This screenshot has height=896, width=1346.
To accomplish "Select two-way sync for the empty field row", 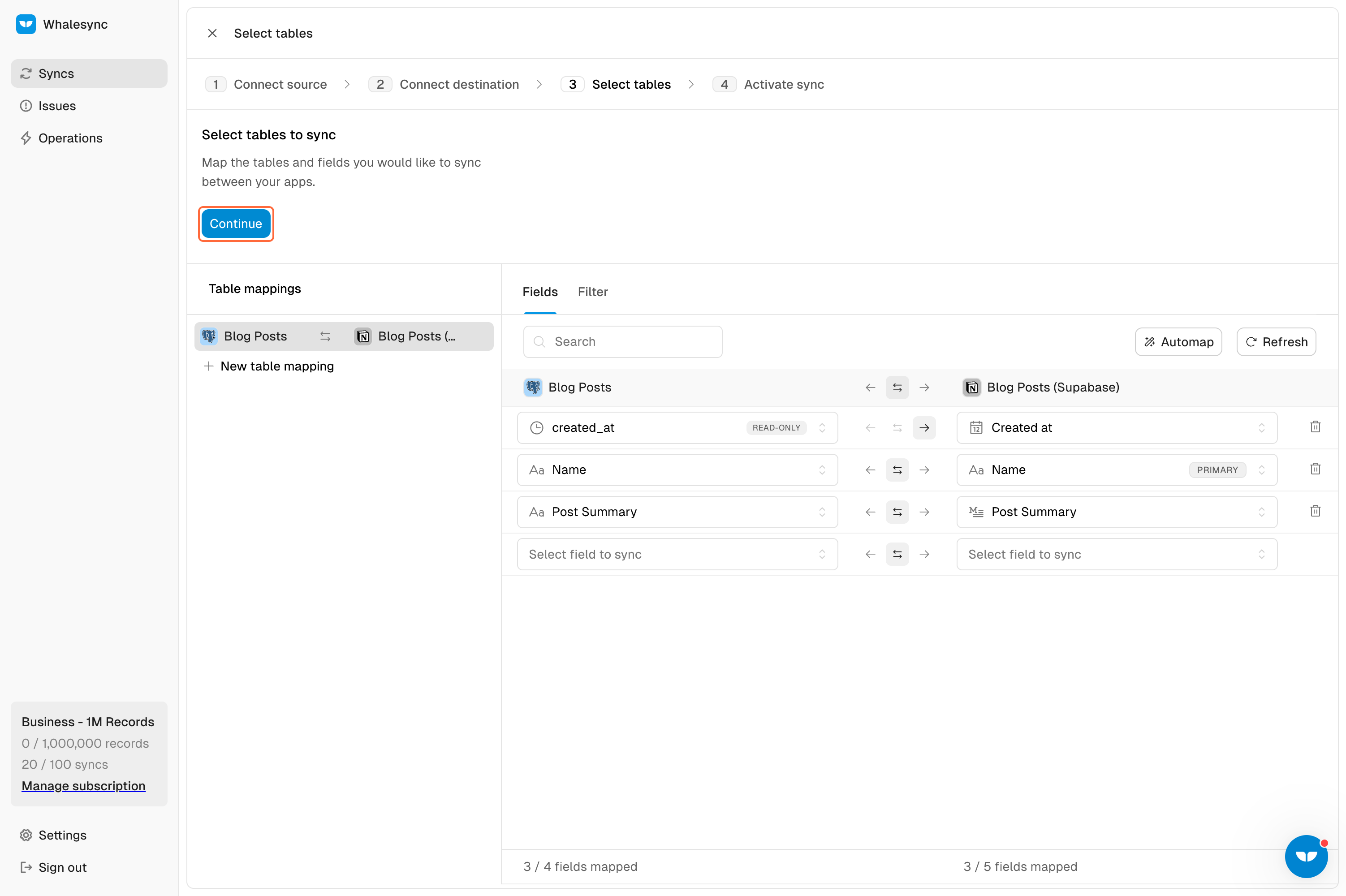I will point(897,554).
